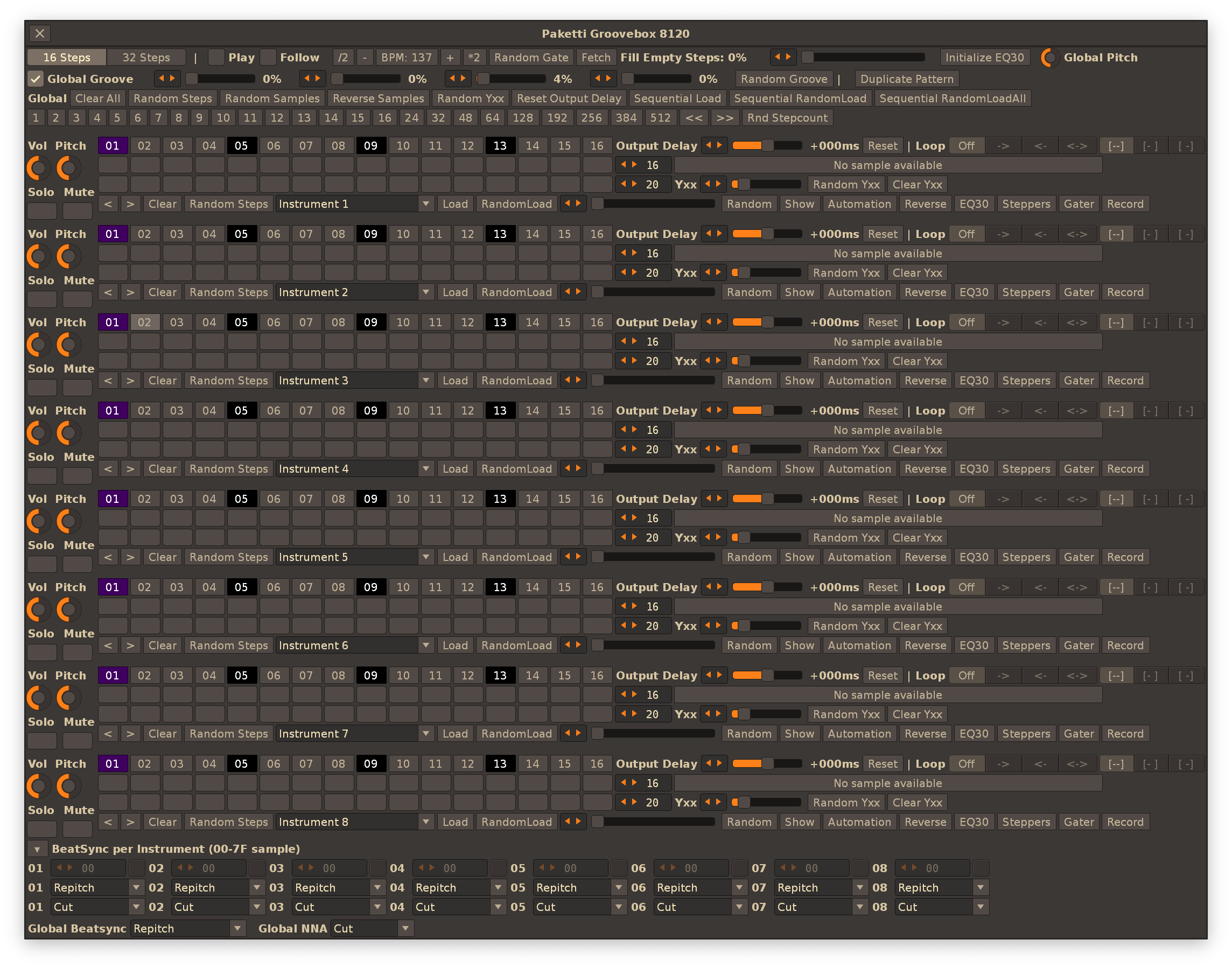The height and width of the screenshot is (968, 1232).
Task: Adjust the Fill Empty Steps slider
Action: pos(863,57)
